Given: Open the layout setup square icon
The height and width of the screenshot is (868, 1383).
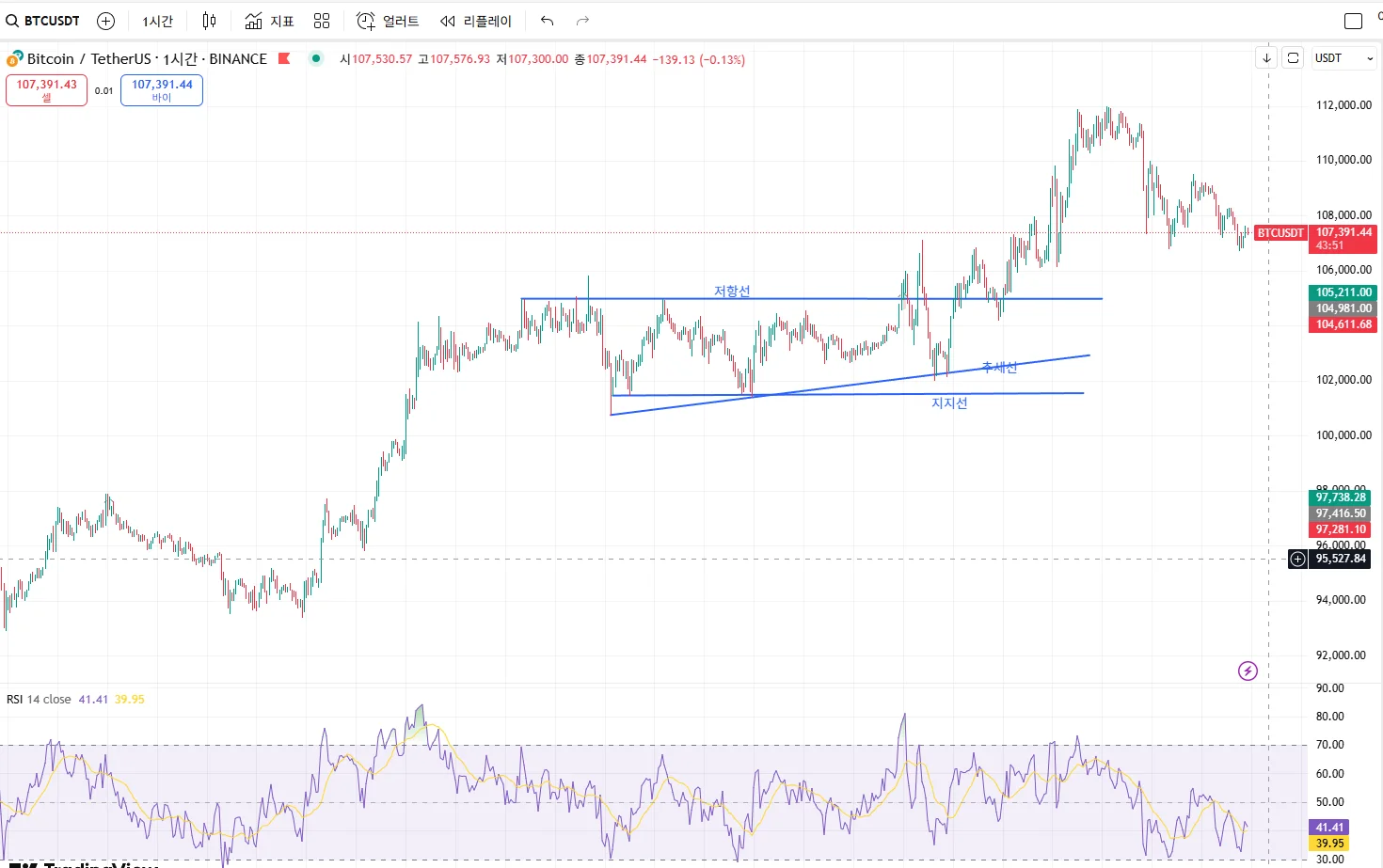Looking at the screenshot, I should (x=1353, y=21).
